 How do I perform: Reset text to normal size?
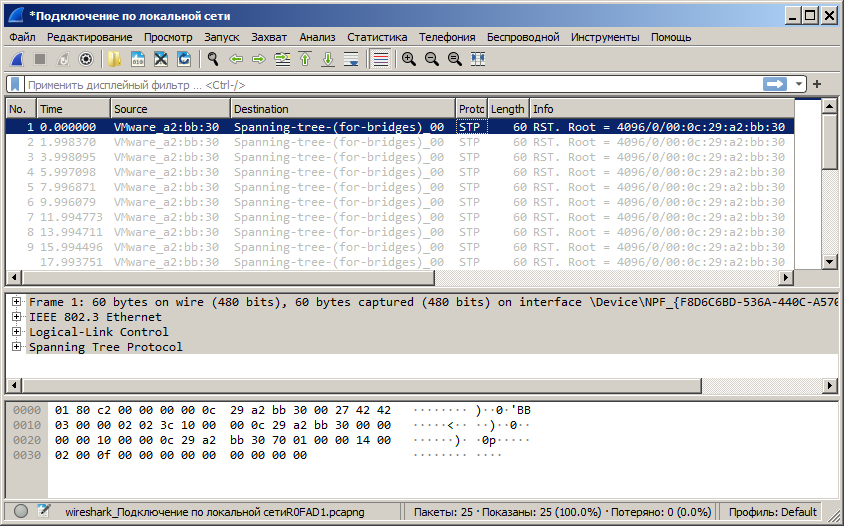click(455, 59)
